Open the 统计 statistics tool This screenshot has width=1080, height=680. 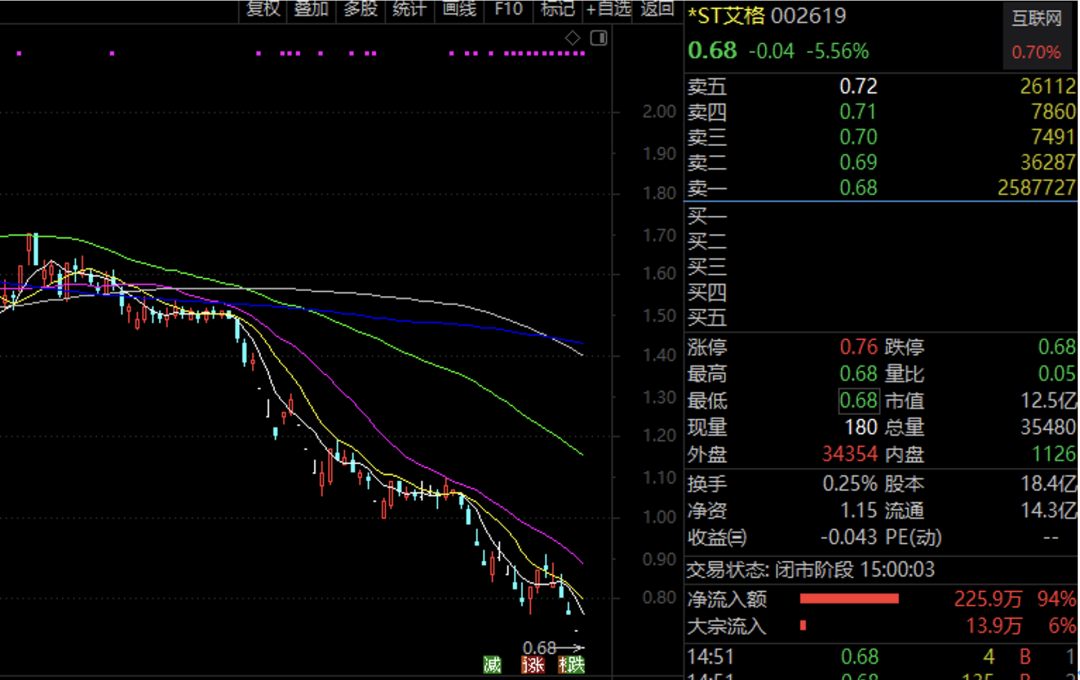409,10
